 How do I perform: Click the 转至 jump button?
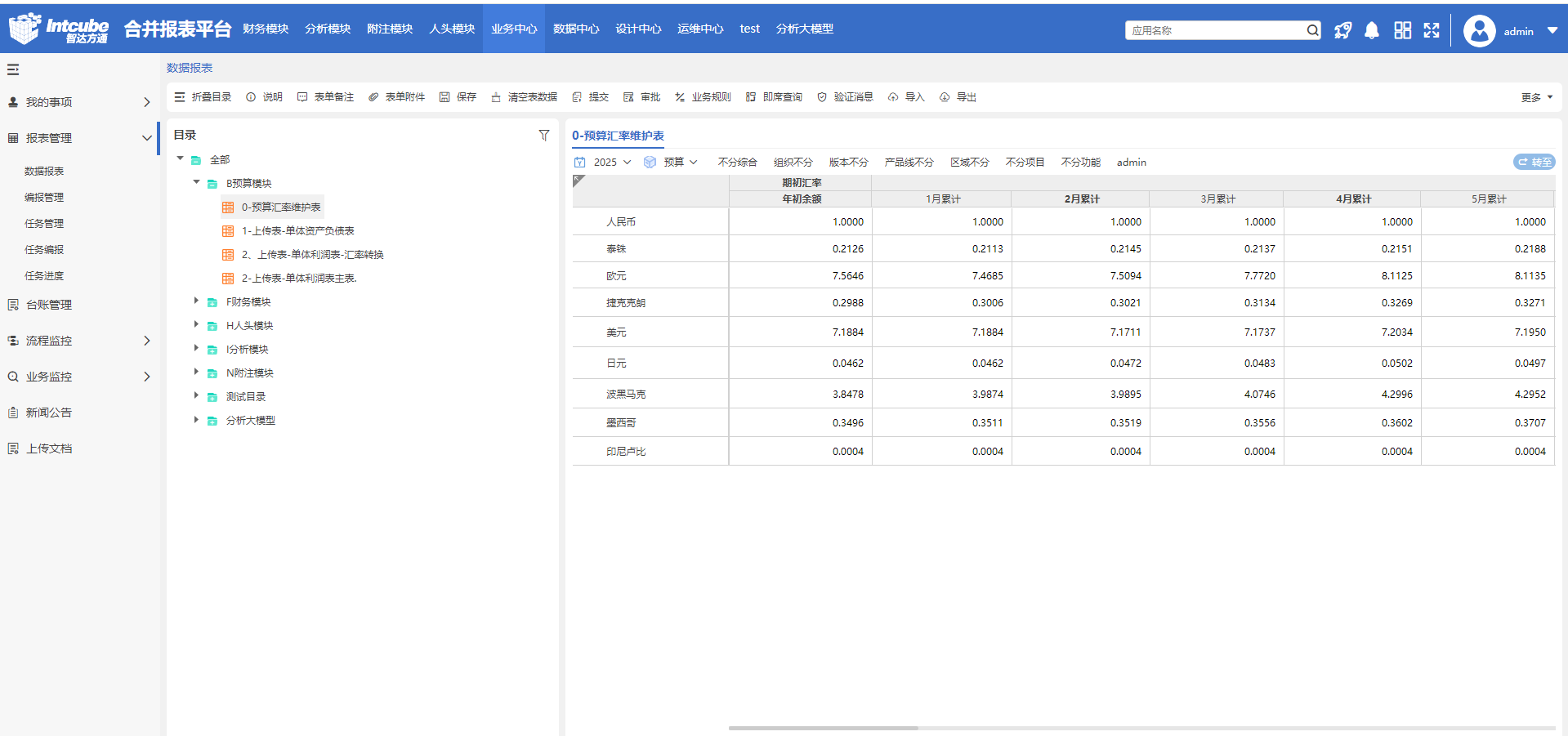pyautogui.click(x=1534, y=162)
